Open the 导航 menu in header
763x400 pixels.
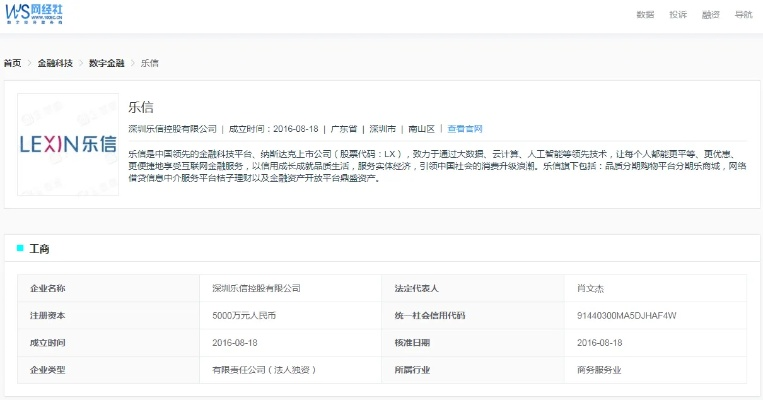click(743, 15)
